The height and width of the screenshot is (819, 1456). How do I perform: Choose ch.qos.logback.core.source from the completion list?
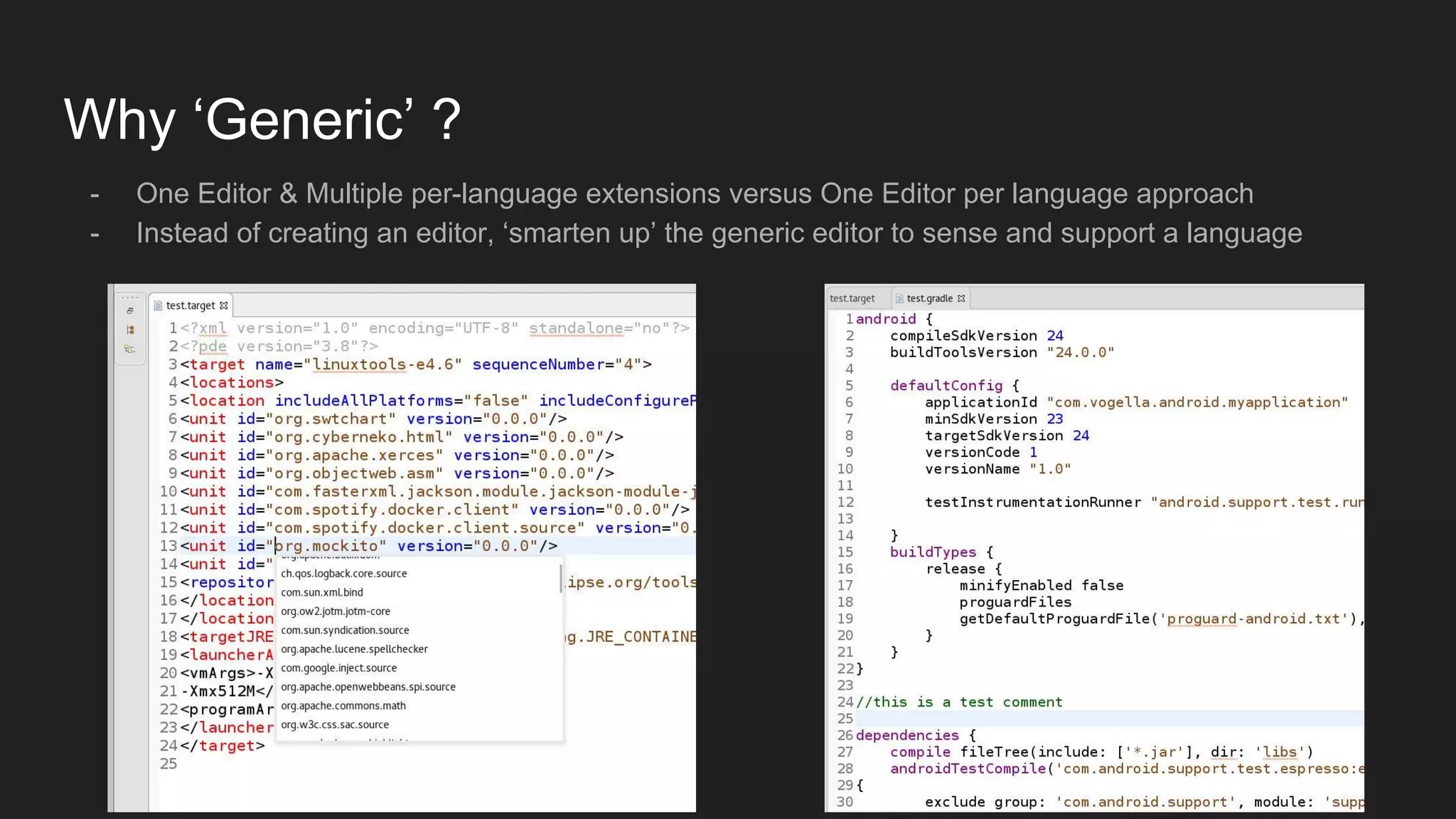(x=344, y=574)
